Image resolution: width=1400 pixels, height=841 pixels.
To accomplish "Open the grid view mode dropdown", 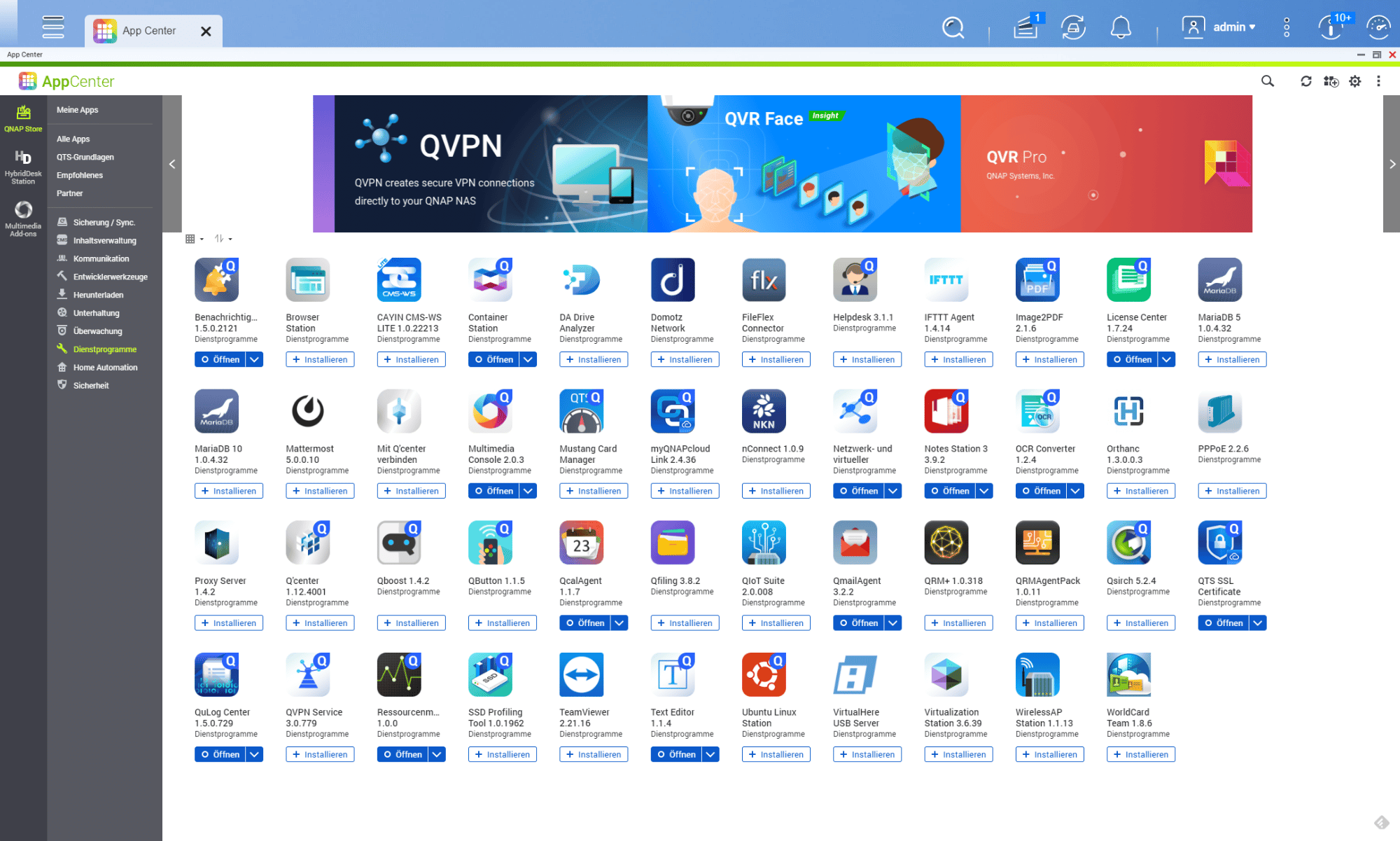I will click(x=194, y=239).
